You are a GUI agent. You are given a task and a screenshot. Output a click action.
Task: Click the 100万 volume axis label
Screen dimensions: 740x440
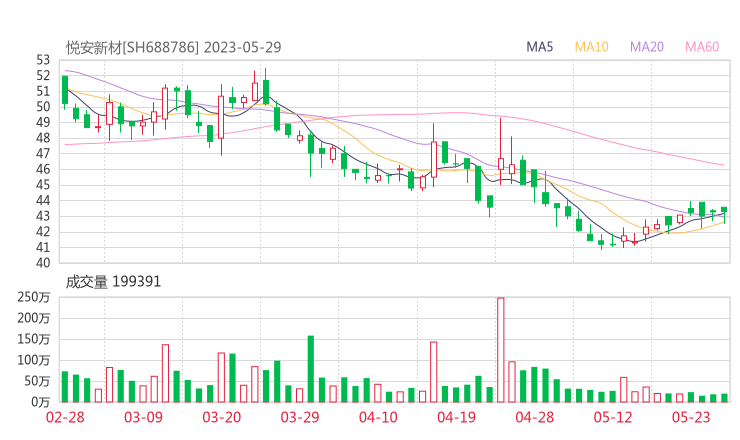tap(34, 360)
